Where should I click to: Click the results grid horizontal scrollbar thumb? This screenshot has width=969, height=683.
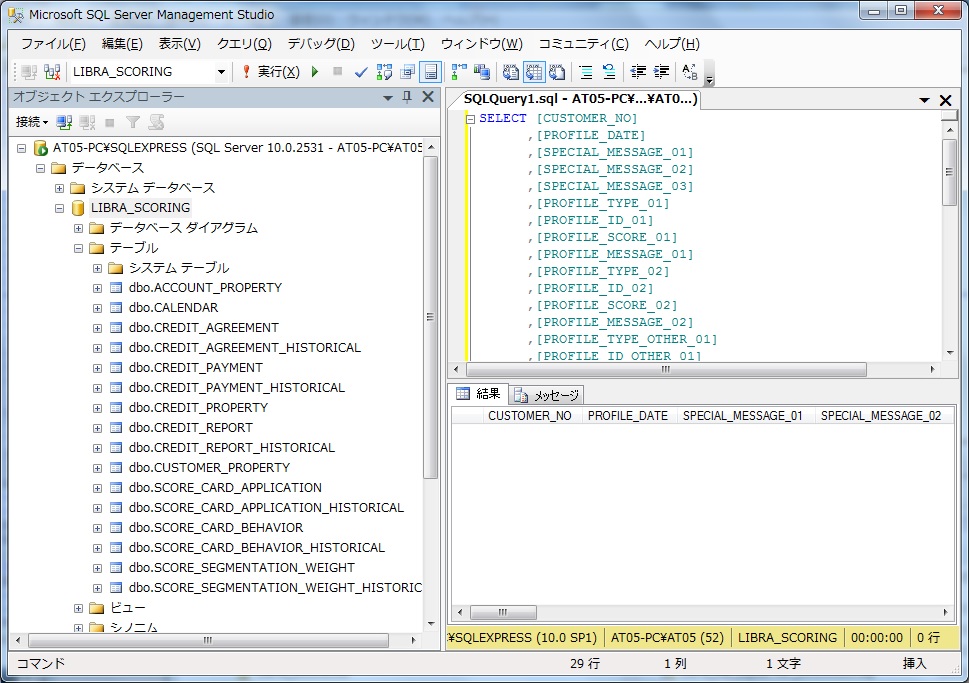503,613
